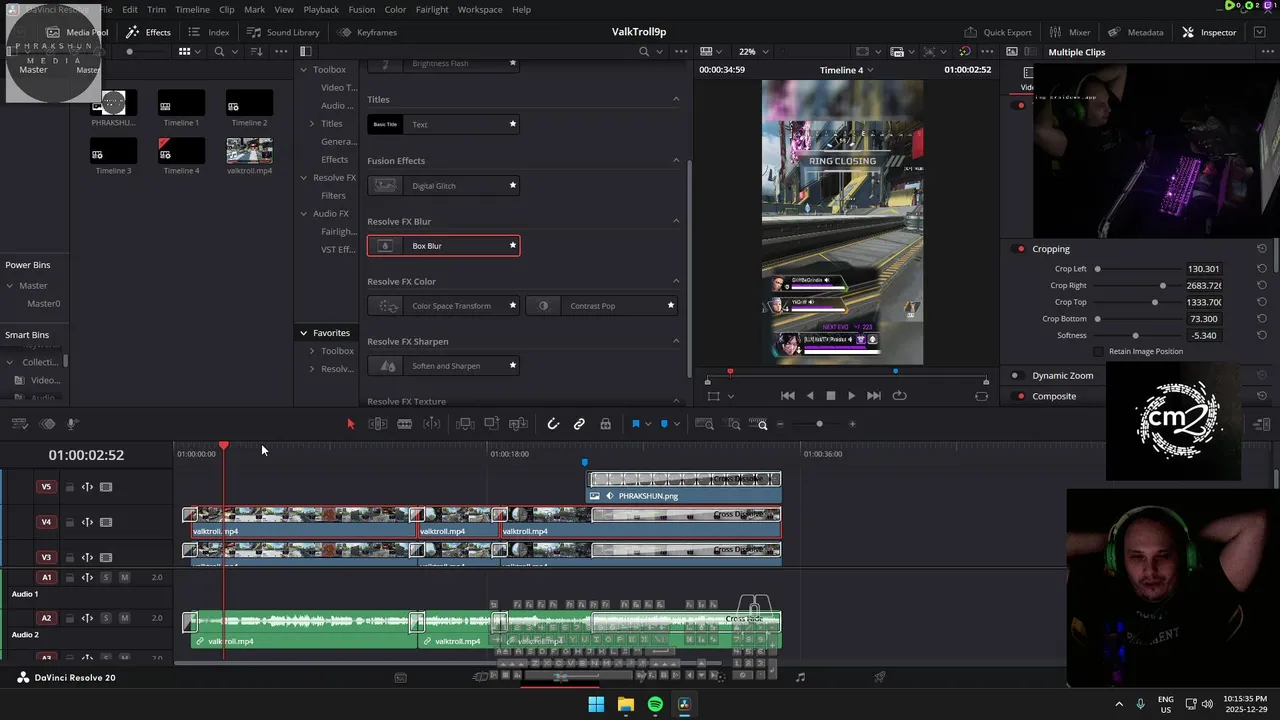Open Spotify from the taskbar
Screen dimensions: 1280x720
point(655,704)
